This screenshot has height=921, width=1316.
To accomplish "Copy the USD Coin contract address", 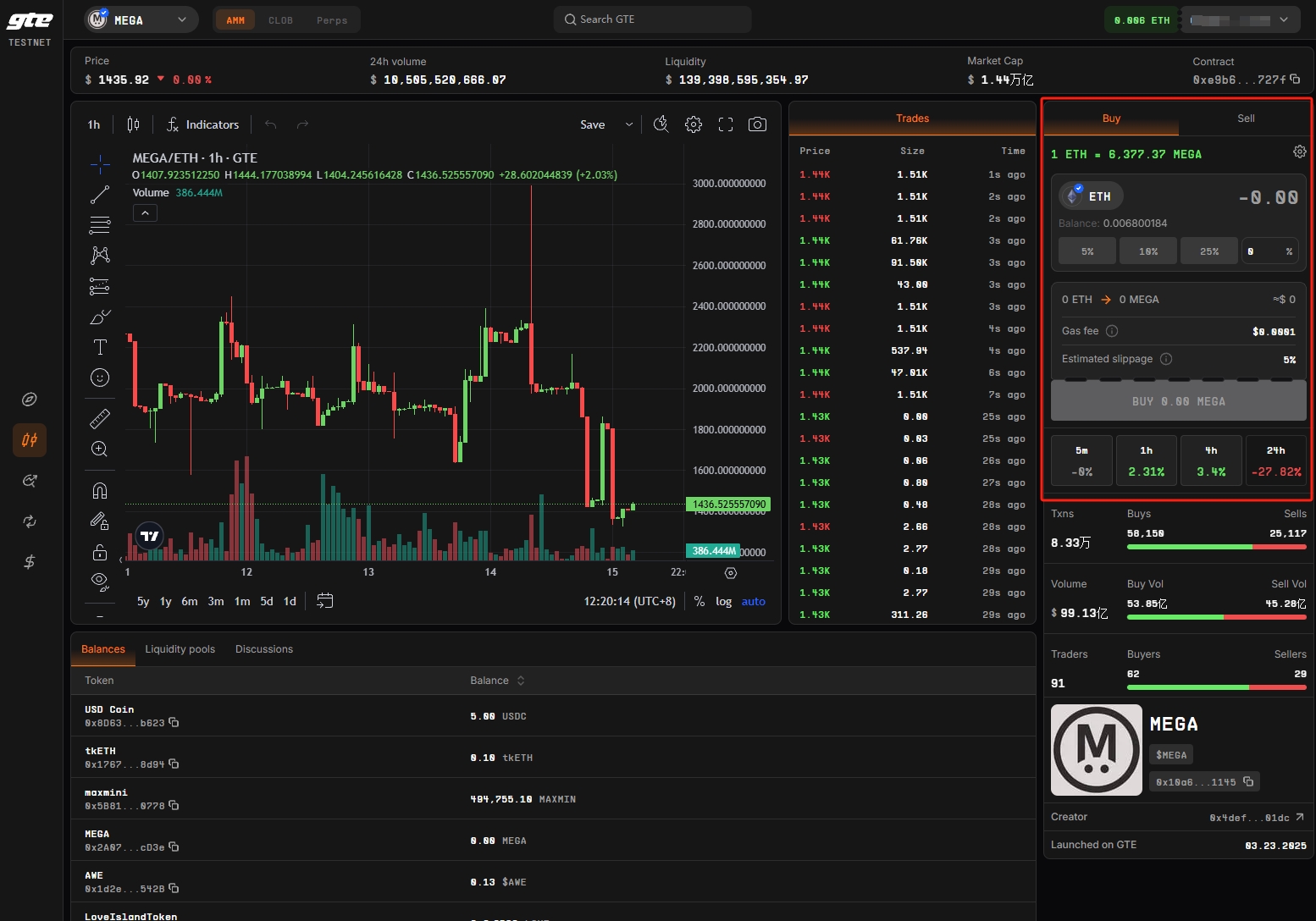I will [174, 723].
